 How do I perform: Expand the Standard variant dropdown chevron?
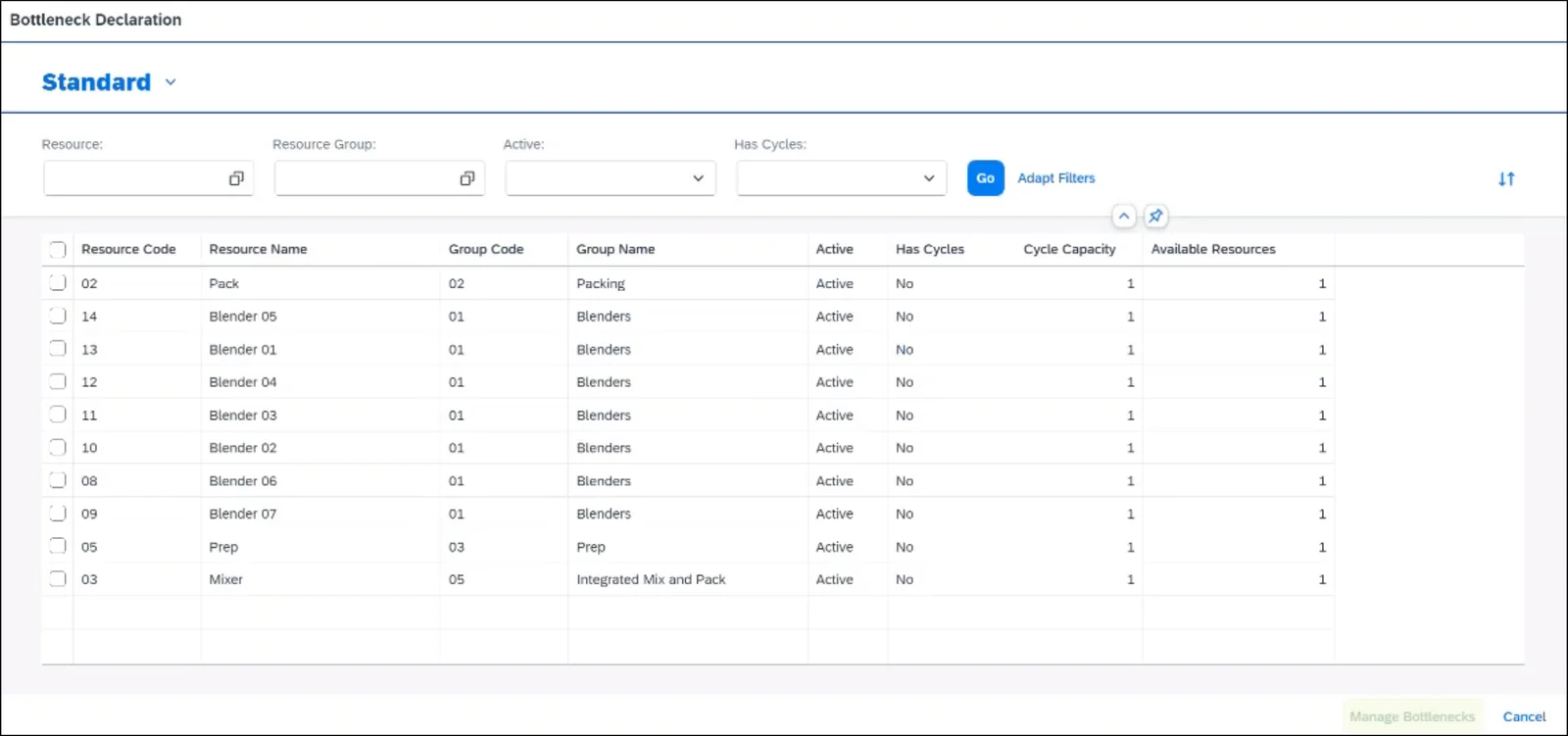point(171,82)
